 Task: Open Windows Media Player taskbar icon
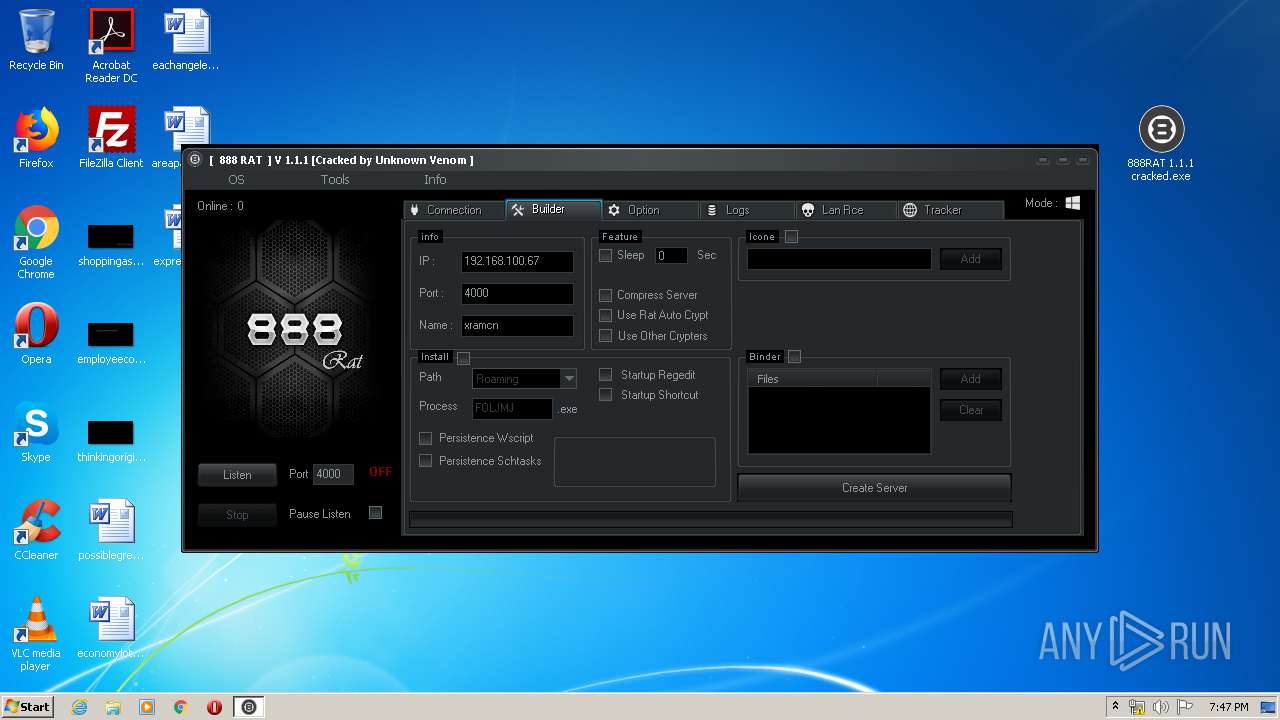pos(147,707)
